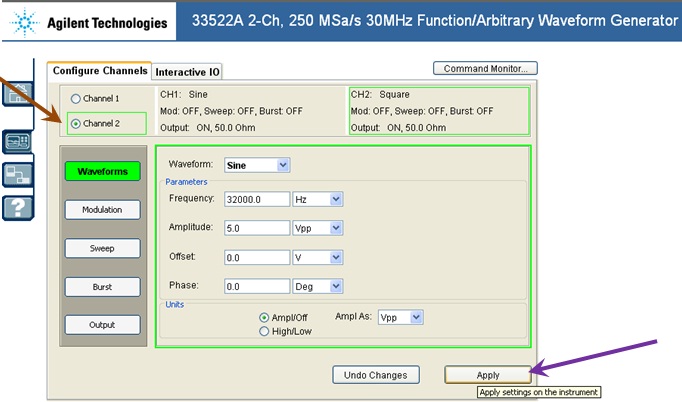The image size is (682, 402).
Task: Select the Configure Channels tab
Action: [99, 71]
